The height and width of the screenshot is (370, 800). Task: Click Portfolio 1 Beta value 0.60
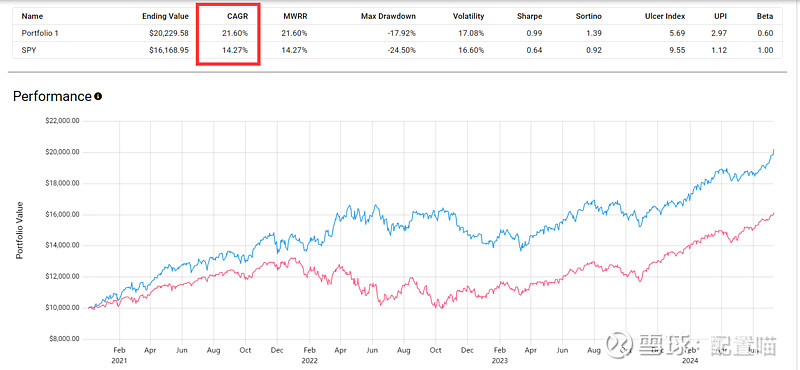tap(766, 33)
